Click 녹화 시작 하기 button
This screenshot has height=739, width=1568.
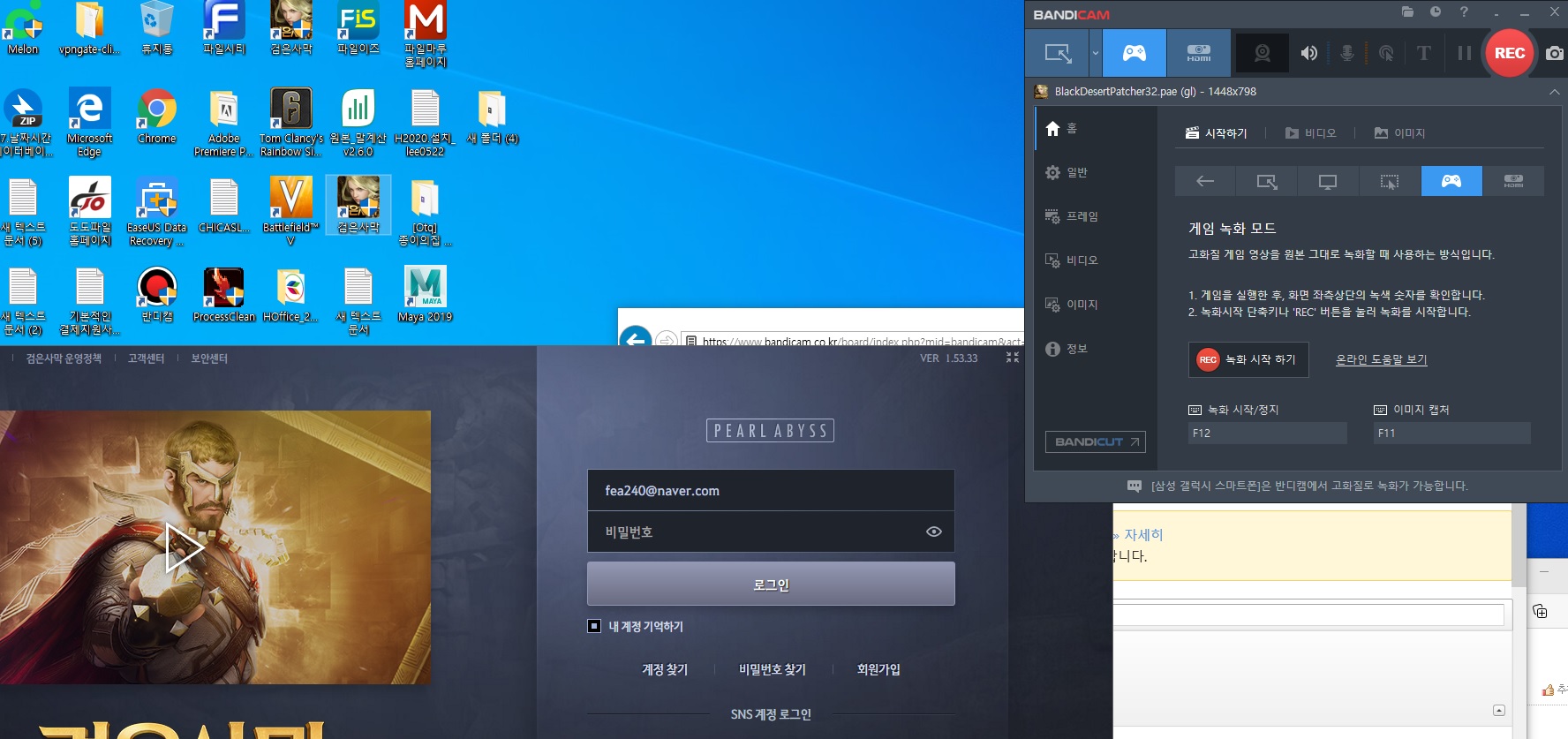(x=1248, y=359)
